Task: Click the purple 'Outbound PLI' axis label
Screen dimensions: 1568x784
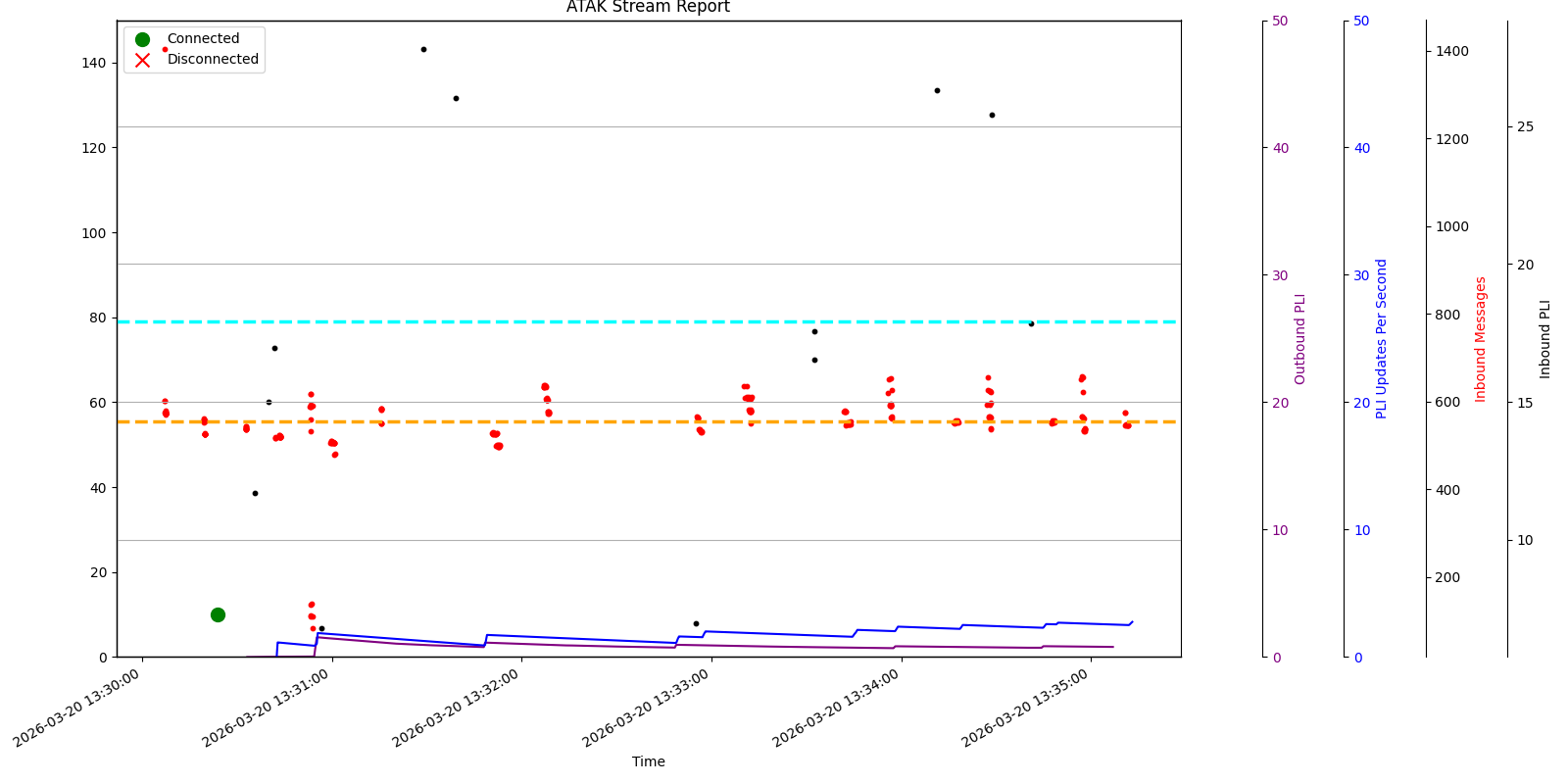Action: pyautogui.click(x=1300, y=338)
